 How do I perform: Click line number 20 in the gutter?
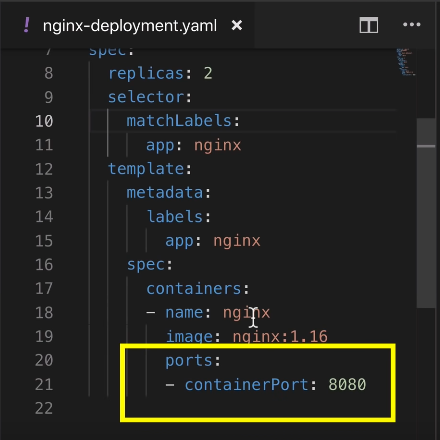(x=44, y=360)
